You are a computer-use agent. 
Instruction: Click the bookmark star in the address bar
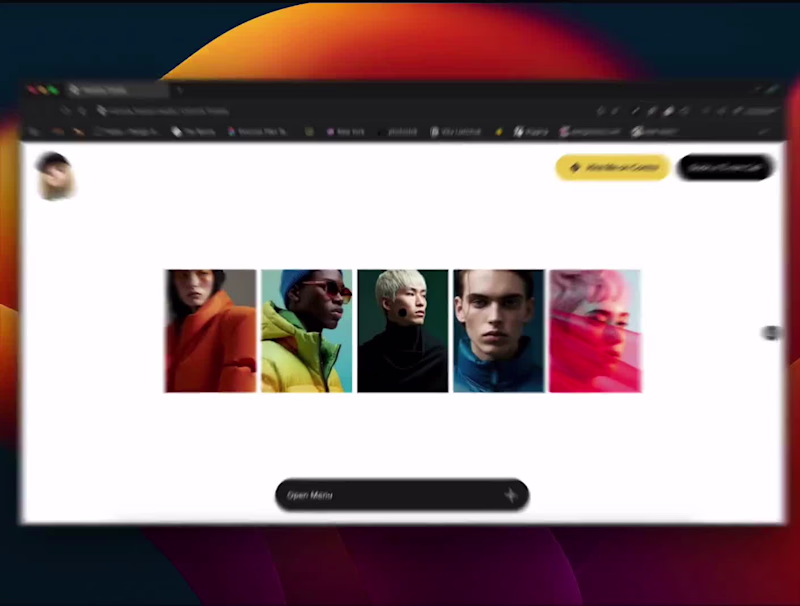(599, 111)
